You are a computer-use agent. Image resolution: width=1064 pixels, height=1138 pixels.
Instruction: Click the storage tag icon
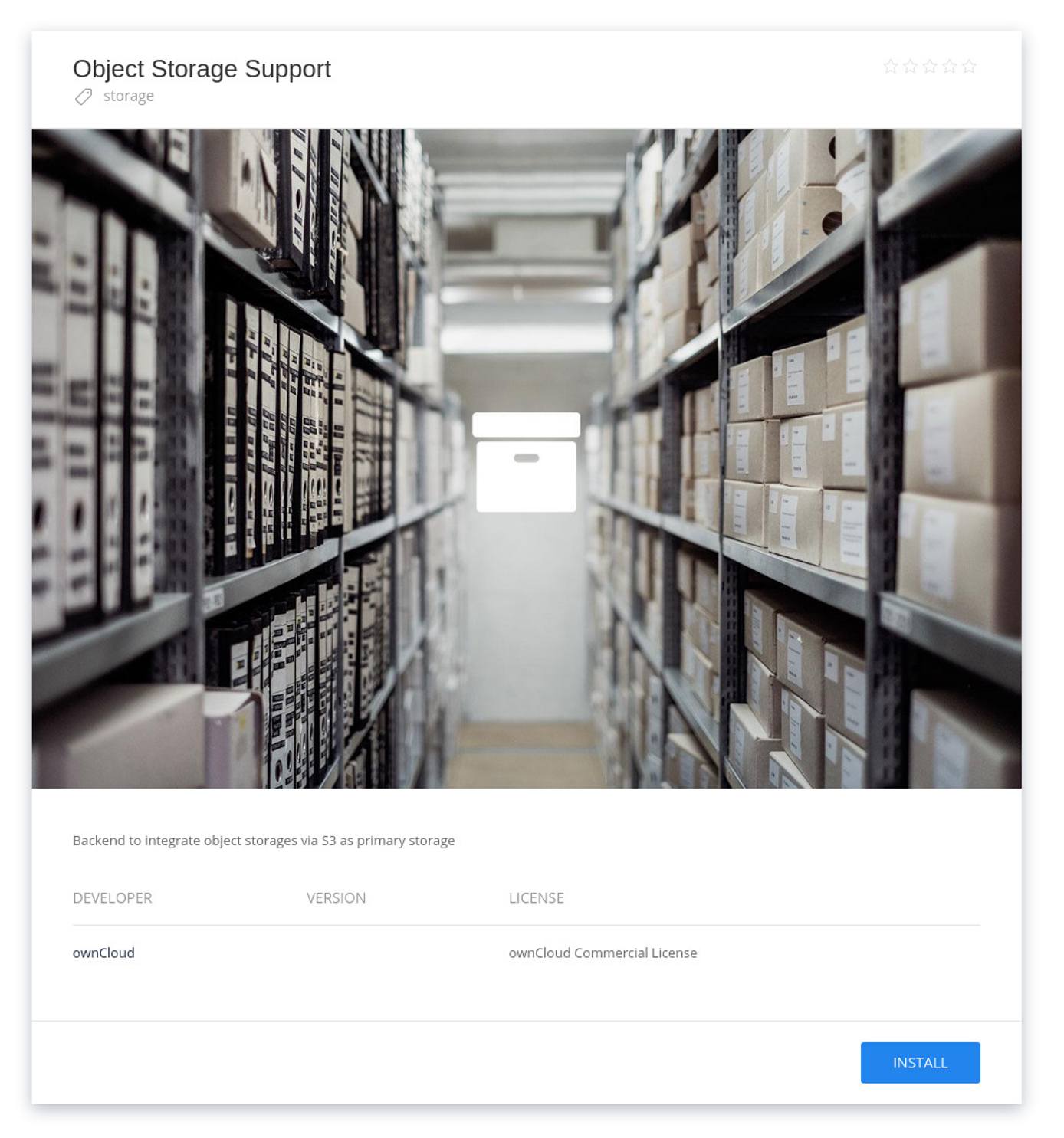[x=83, y=96]
